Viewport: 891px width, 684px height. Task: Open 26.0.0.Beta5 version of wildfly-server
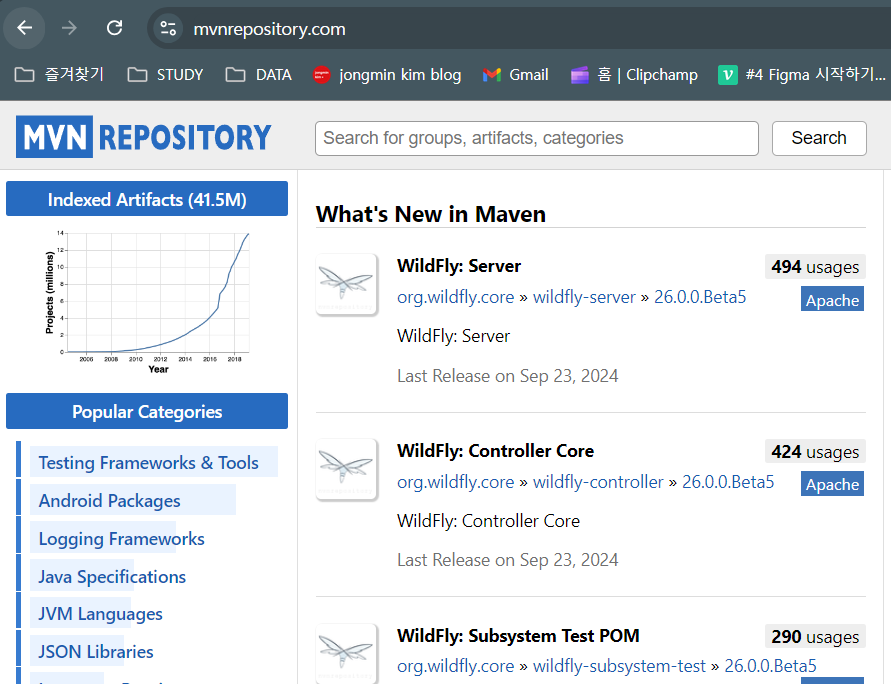pos(700,297)
